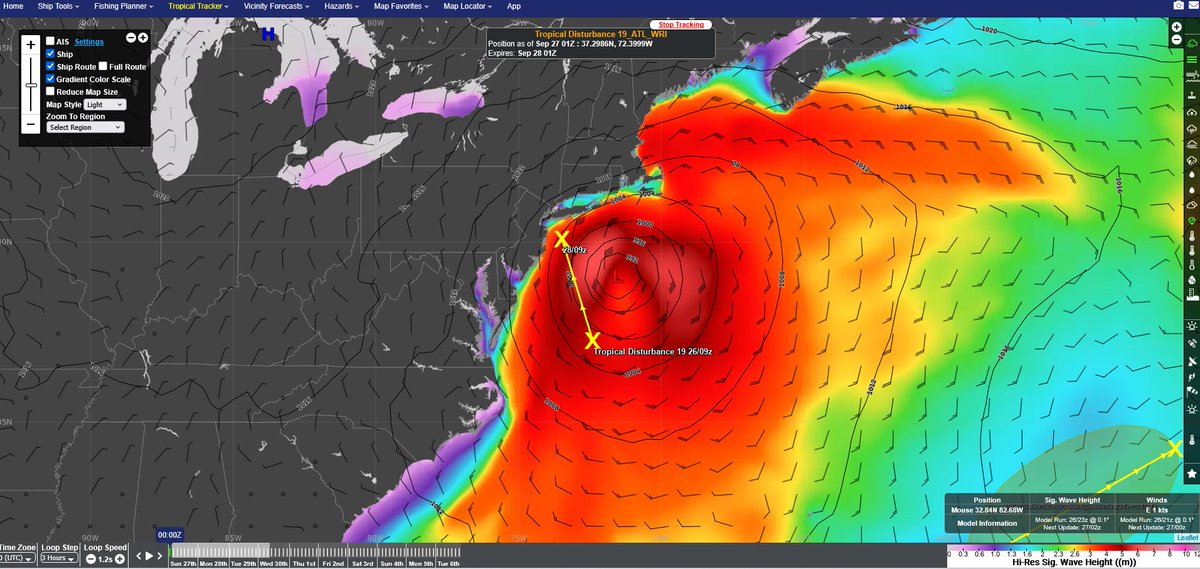Decrease loop speed with minus button
This screenshot has width=1200, height=569.
pos(91,559)
